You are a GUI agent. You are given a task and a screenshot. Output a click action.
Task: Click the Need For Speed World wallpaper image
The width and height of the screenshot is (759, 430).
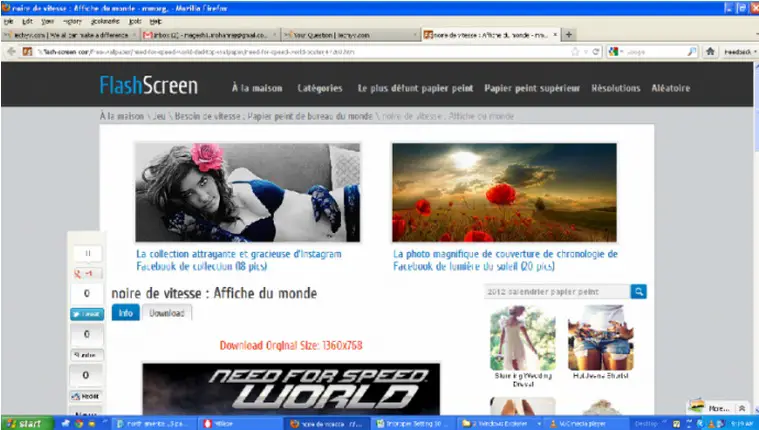[x=291, y=389]
